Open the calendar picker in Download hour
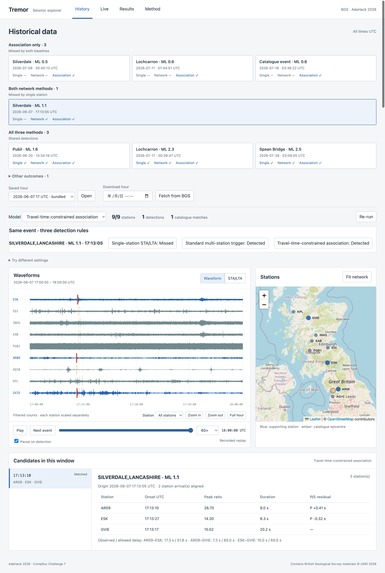Image resolution: width=385 pixels, height=573 pixels. (x=146, y=196)
